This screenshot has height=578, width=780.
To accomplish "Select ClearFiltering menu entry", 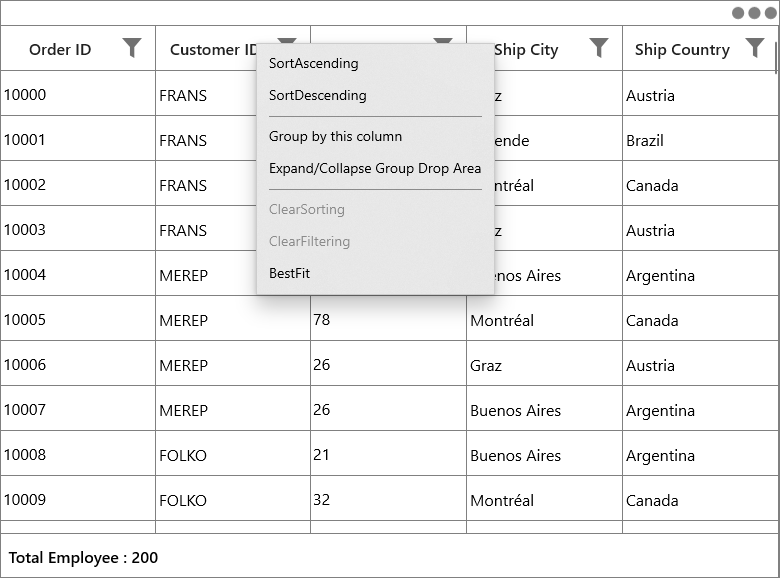I will tap(375, 241).
